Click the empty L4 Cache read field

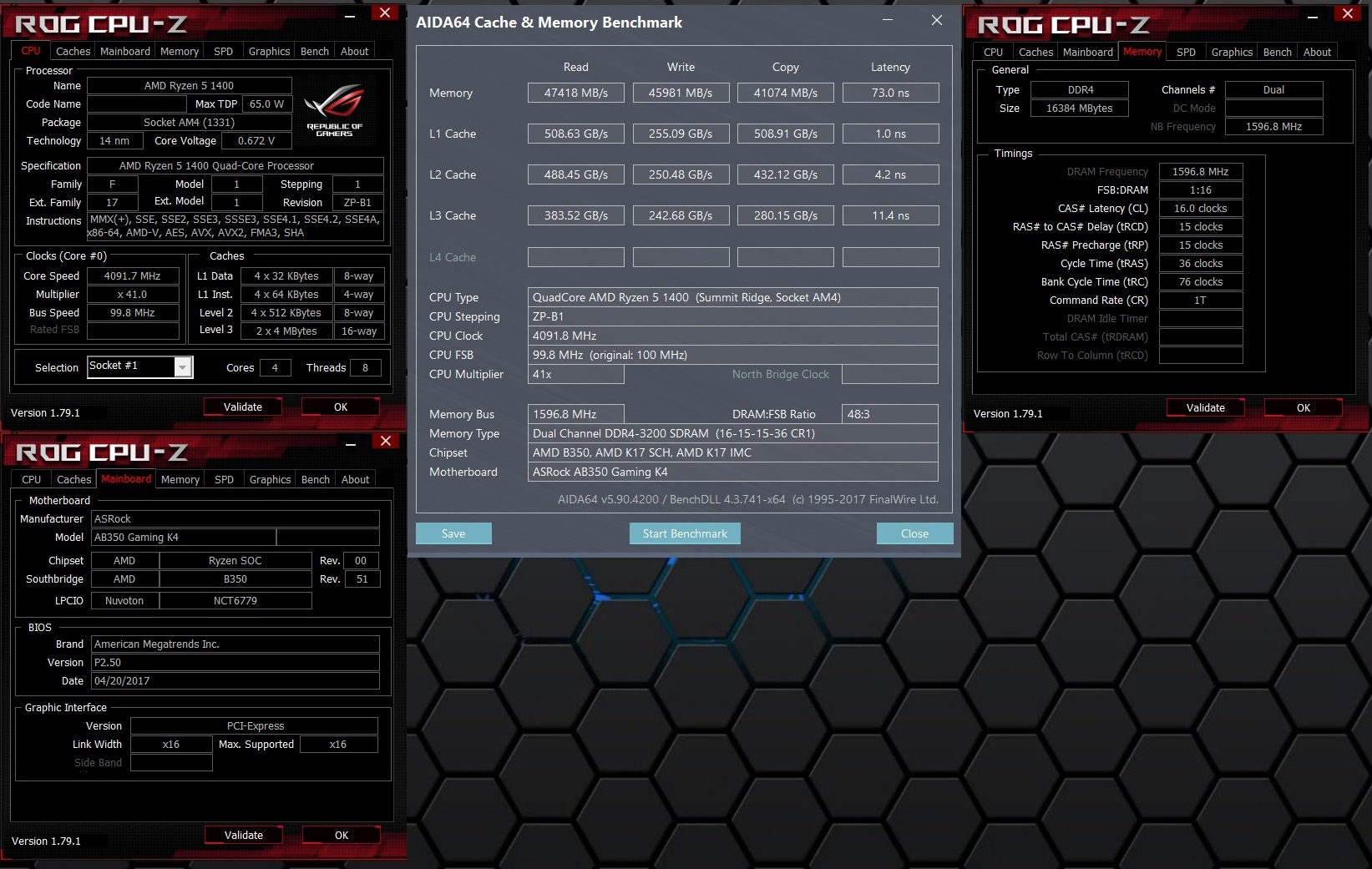coord(576,257)
